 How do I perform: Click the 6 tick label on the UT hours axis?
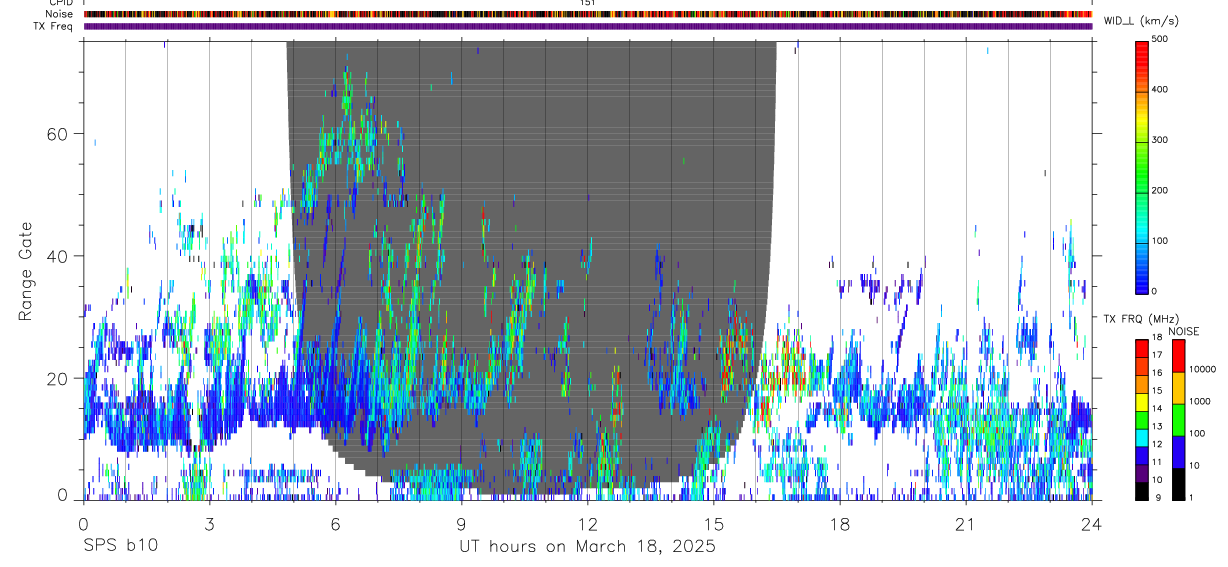click(x=335, y=524)
